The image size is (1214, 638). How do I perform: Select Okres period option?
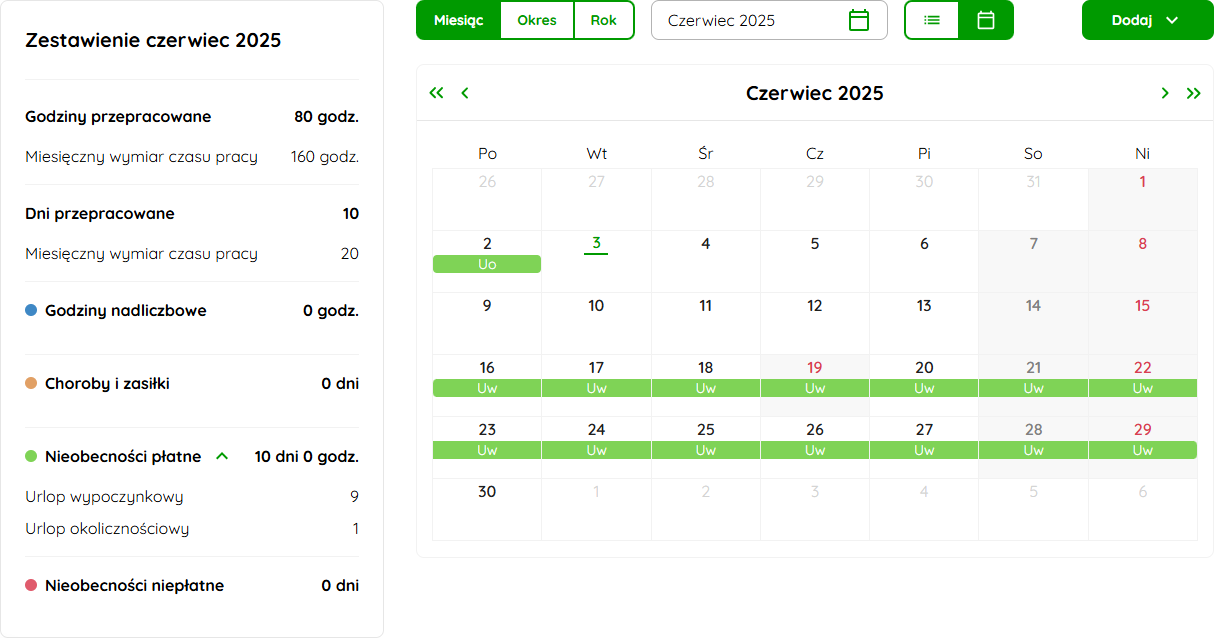[x=537, y=20]
